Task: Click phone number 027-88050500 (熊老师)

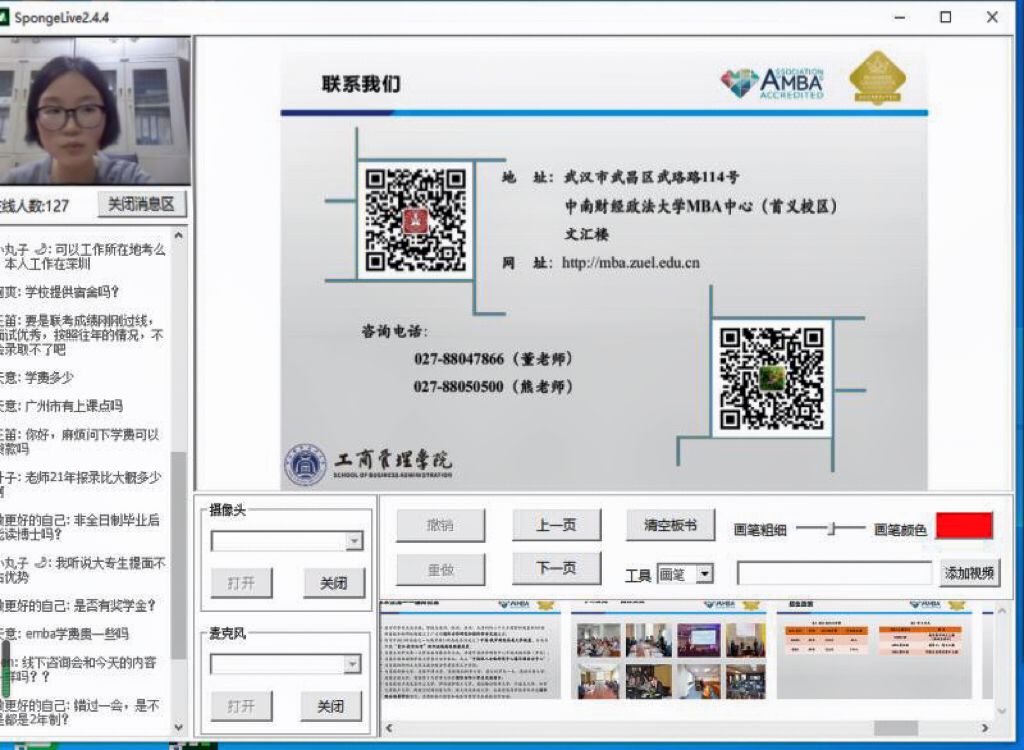Action: tap(493, 387)
